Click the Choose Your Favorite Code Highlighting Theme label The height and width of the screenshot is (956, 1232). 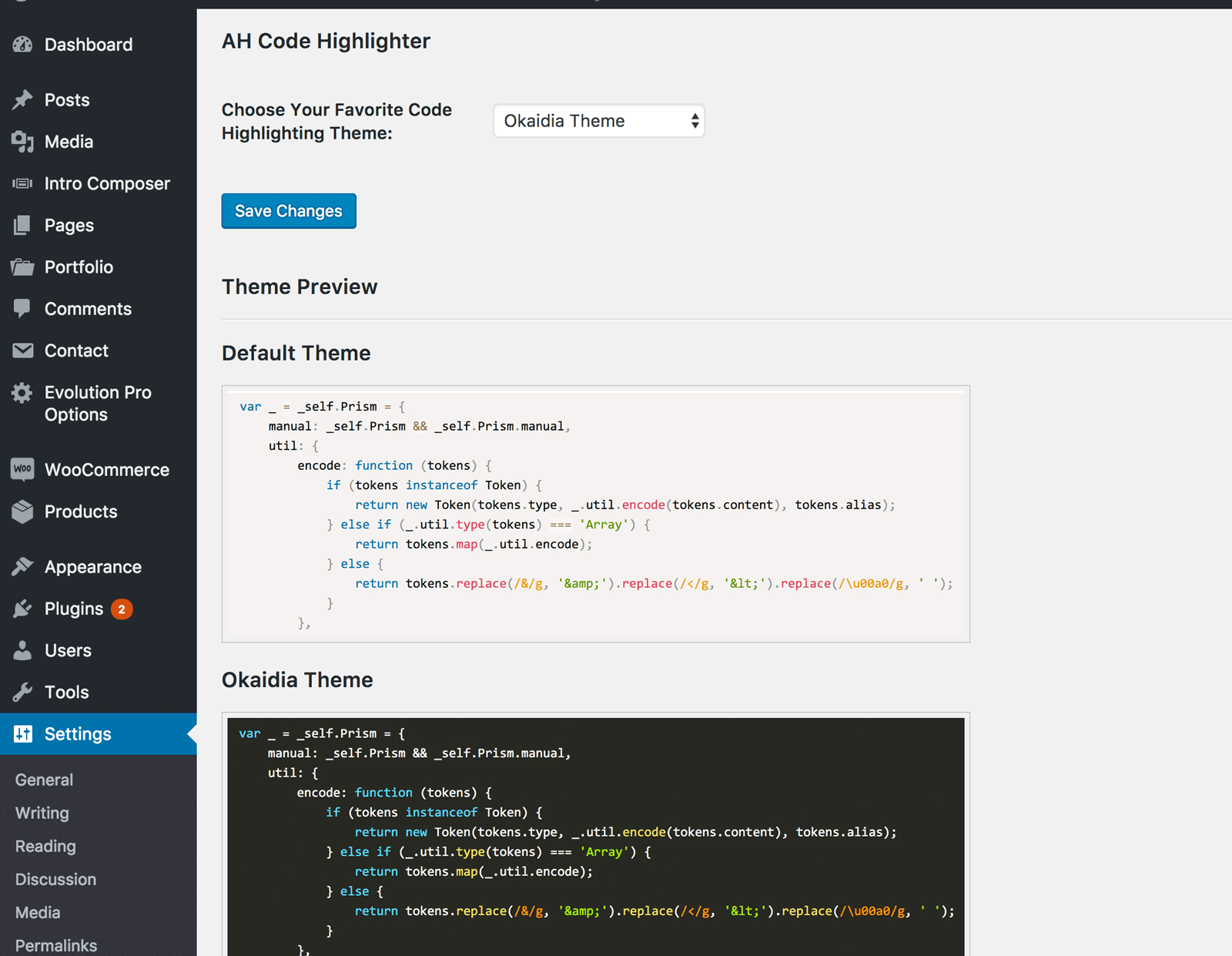click(336, 121)
